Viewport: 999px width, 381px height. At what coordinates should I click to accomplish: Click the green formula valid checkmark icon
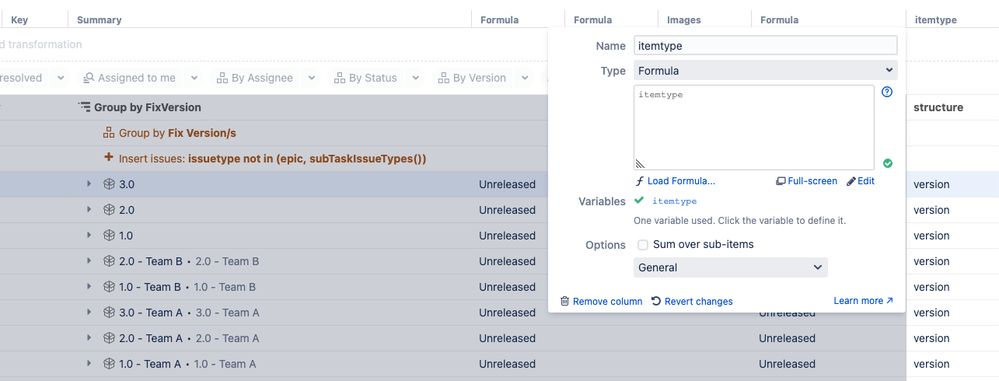coord(888,164)
